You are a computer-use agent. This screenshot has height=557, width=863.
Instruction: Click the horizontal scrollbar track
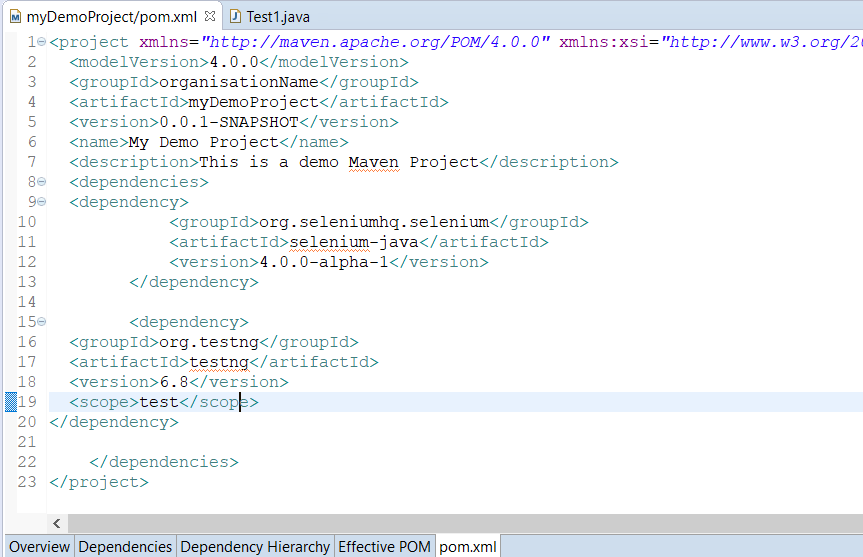pos(465,523)
